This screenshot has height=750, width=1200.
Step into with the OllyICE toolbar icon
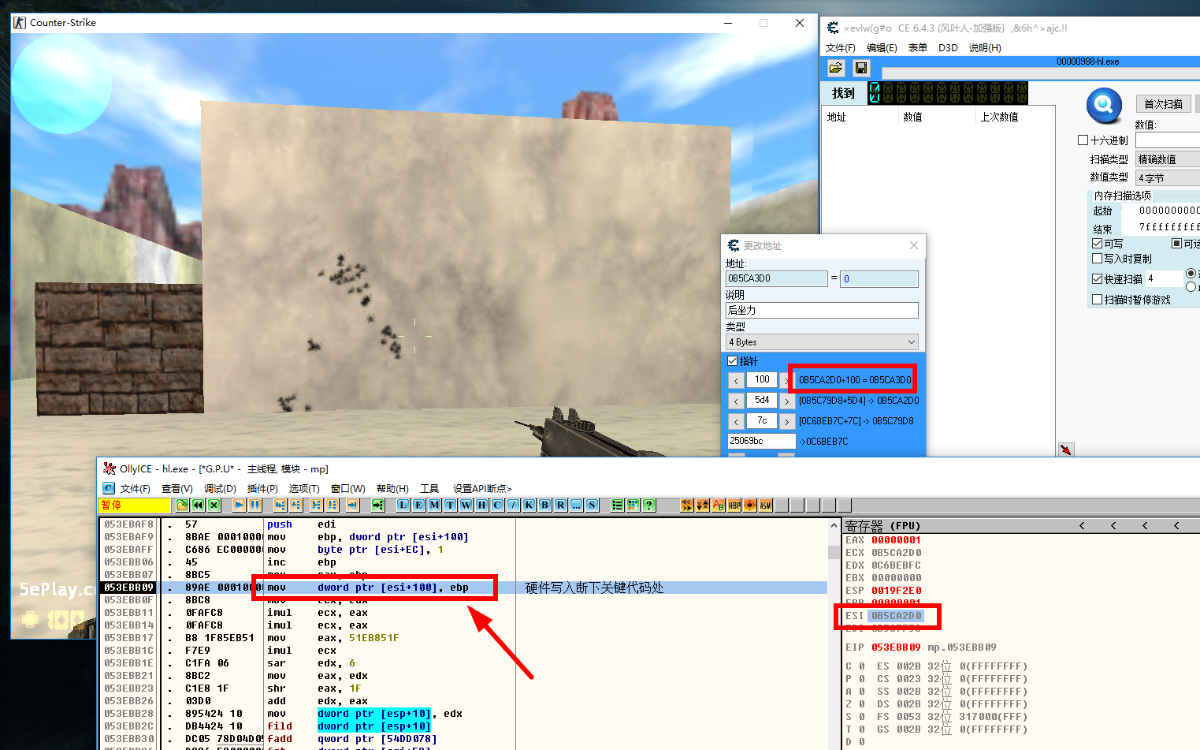pyautogui.click(x=280, y=505)
